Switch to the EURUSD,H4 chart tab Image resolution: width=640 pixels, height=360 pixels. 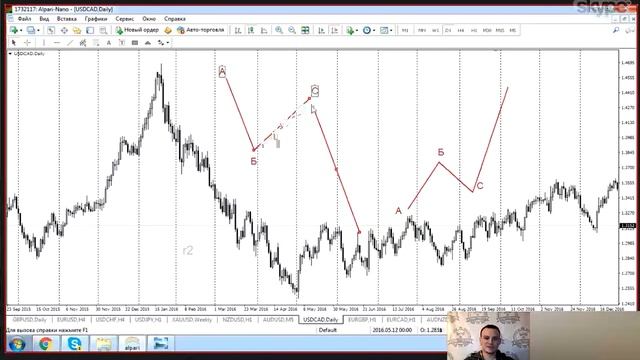click(71, 320)
